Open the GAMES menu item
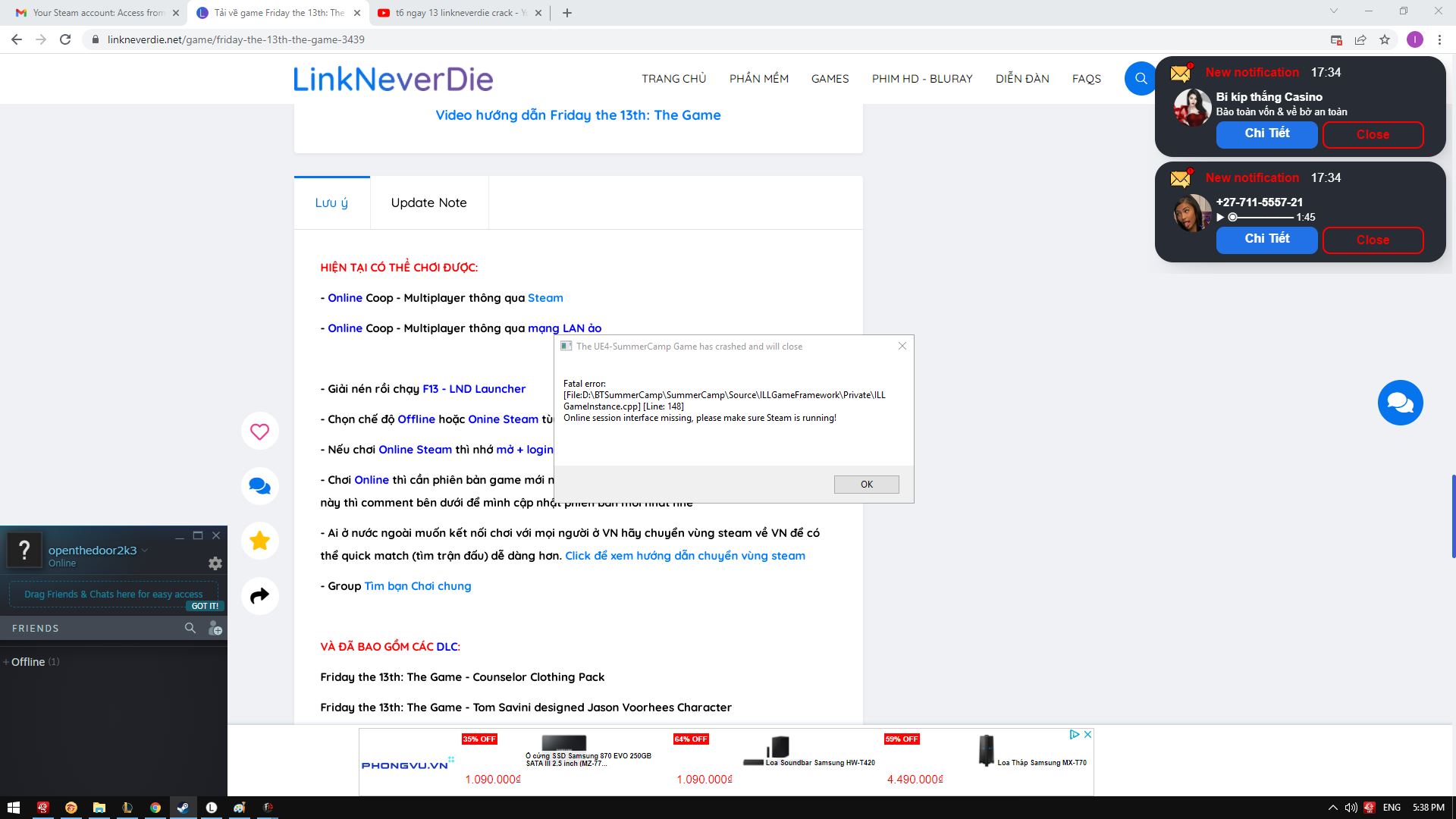1456x819 pixels. (x=830, y=79)
